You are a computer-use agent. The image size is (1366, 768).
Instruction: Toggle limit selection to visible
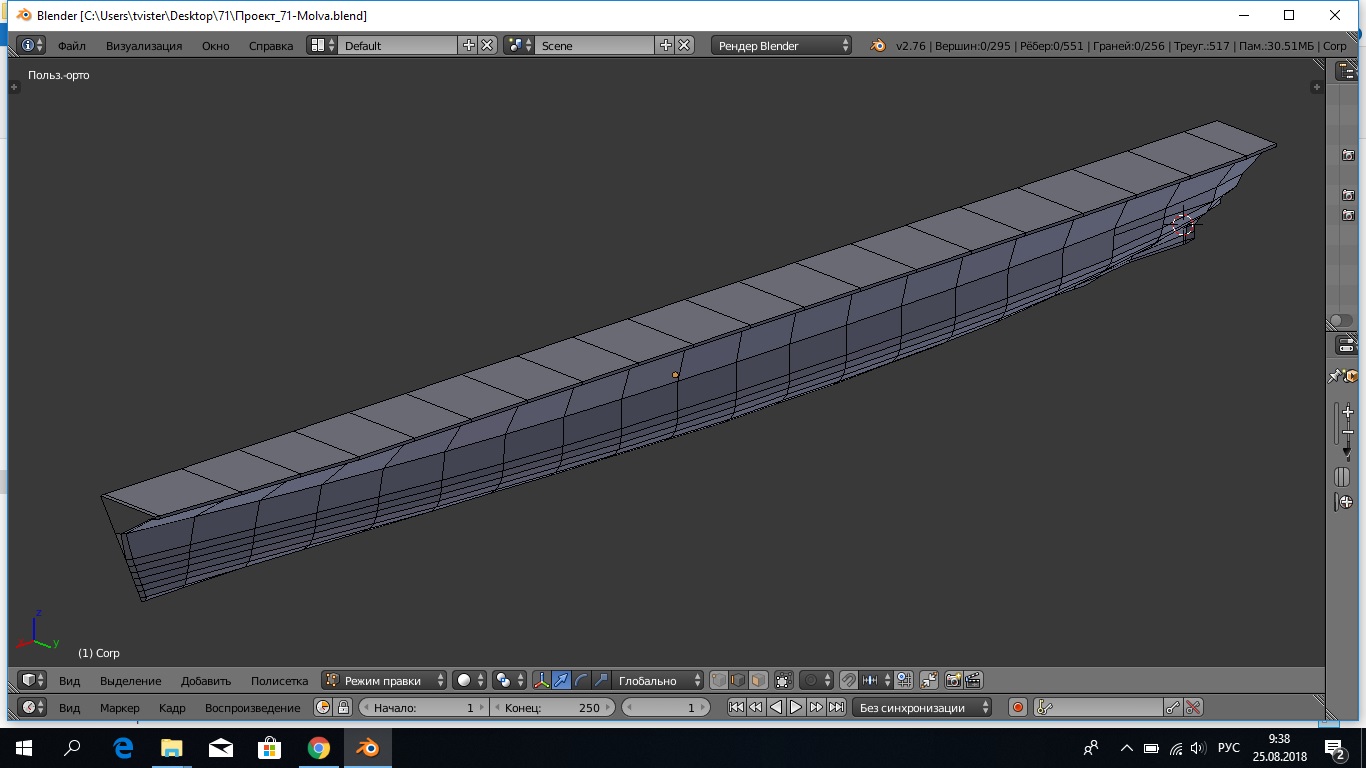click(784, 681)
